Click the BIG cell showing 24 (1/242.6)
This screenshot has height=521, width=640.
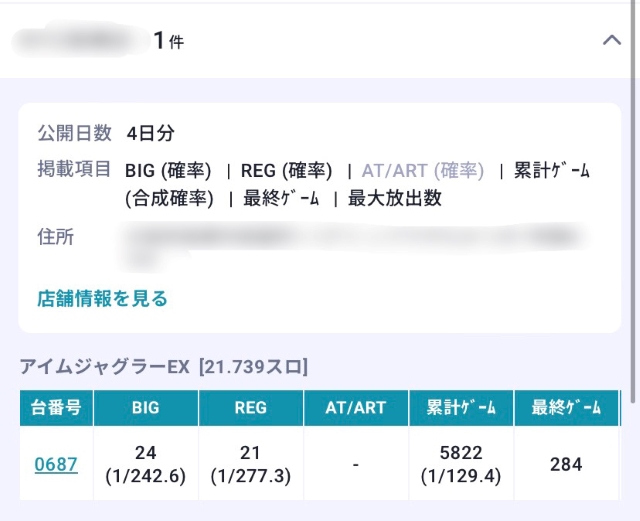click(x=145, y=464)
